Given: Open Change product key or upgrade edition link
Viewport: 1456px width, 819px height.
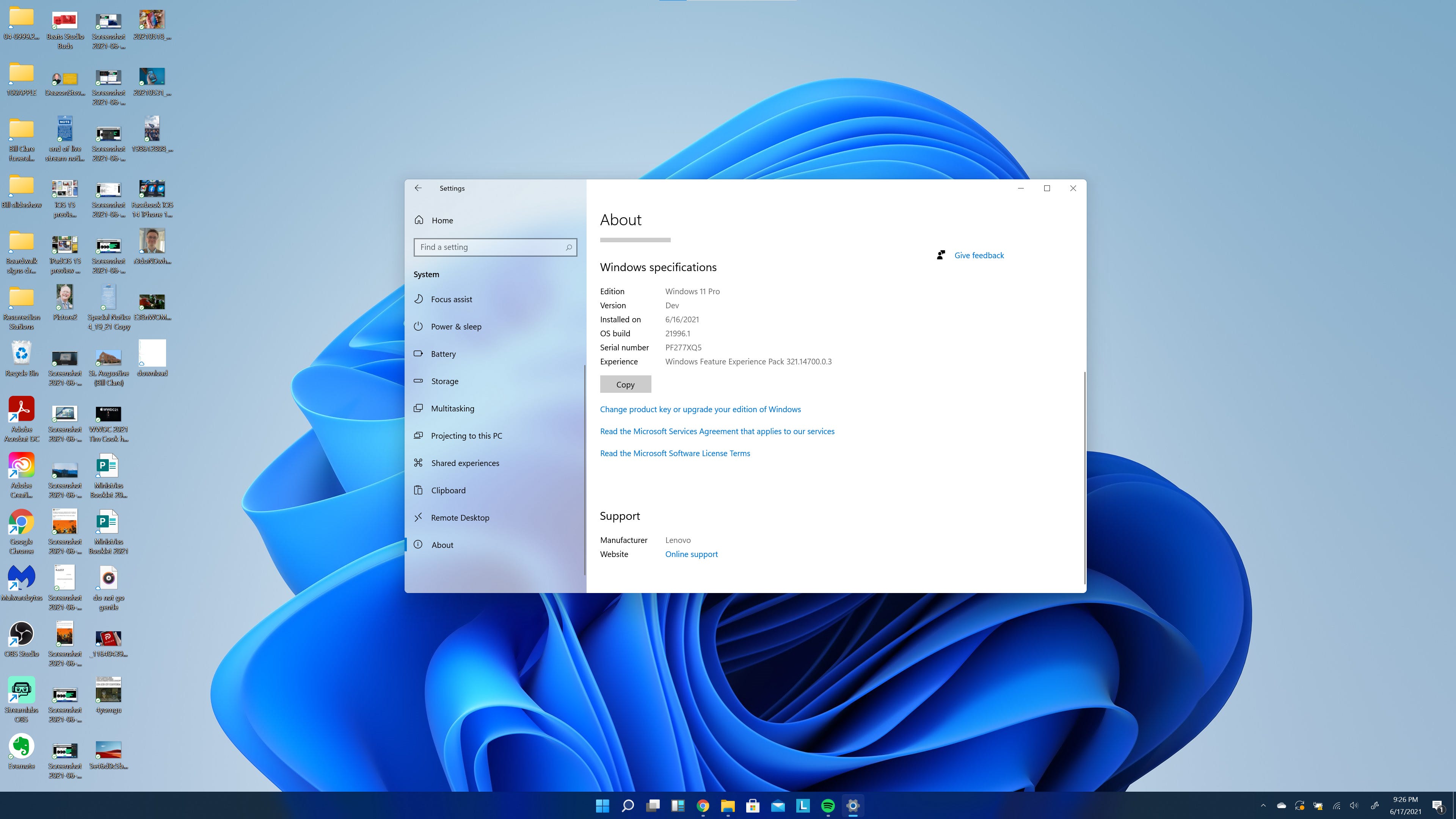Looking at the screenshot, I should point(700,409).
